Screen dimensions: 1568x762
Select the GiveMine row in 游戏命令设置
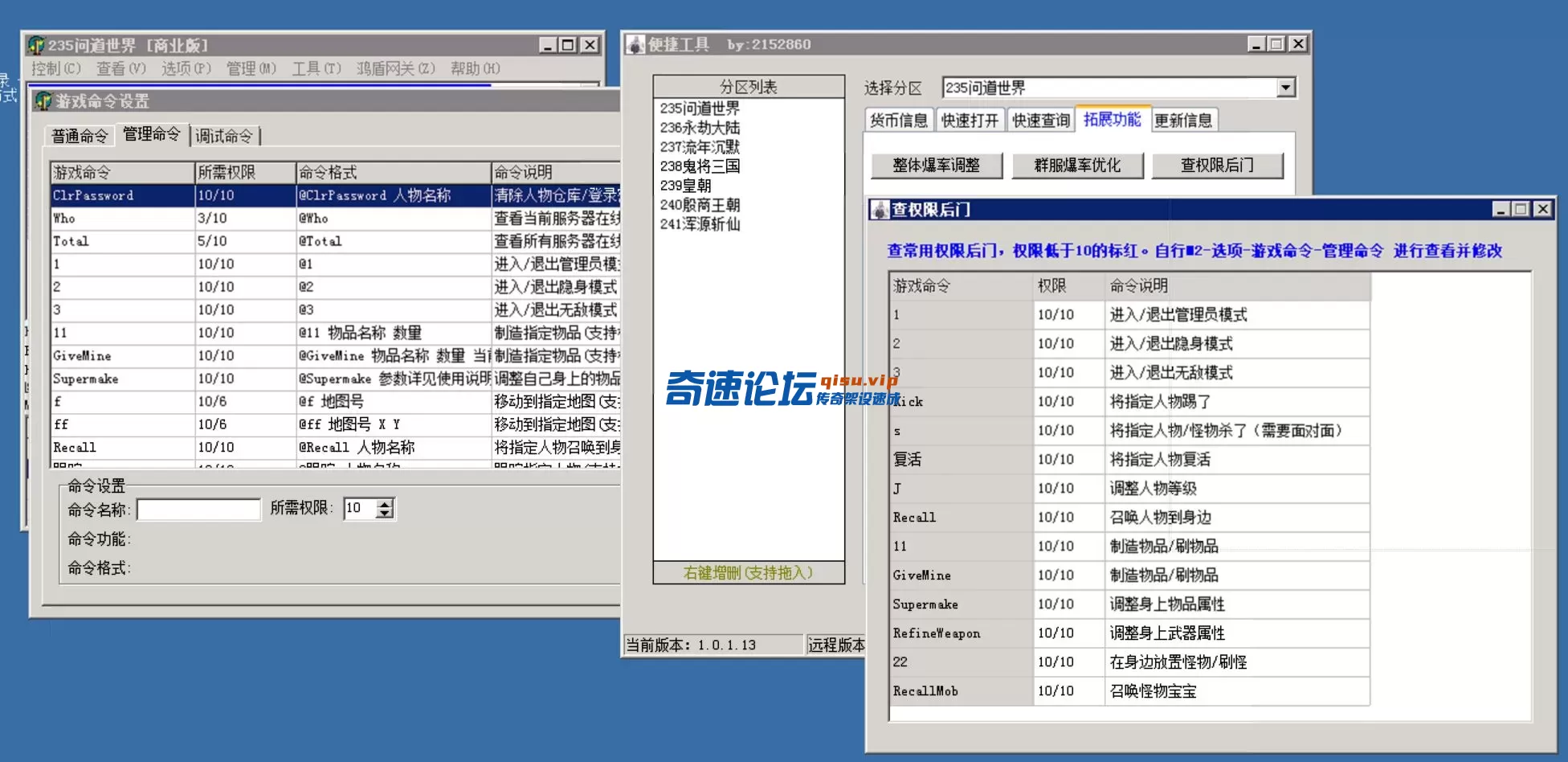336,355
